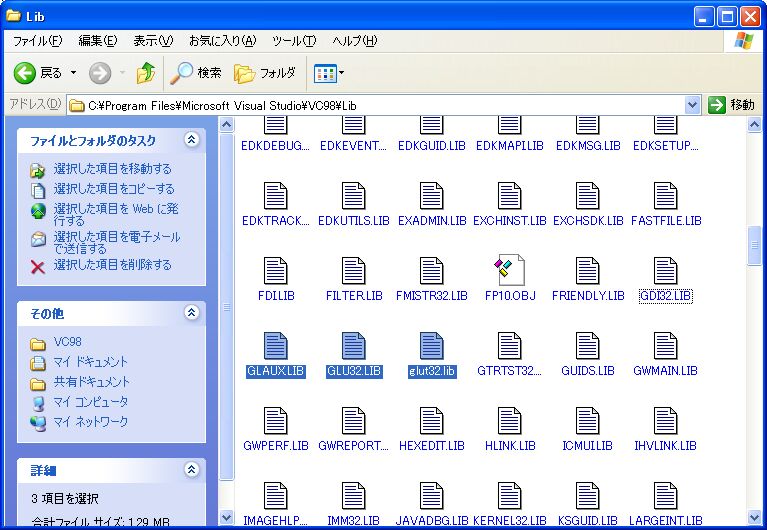Screen dimensions: 767x530
Task: Select the GWREPORT file icon
Action: (353, 420)
